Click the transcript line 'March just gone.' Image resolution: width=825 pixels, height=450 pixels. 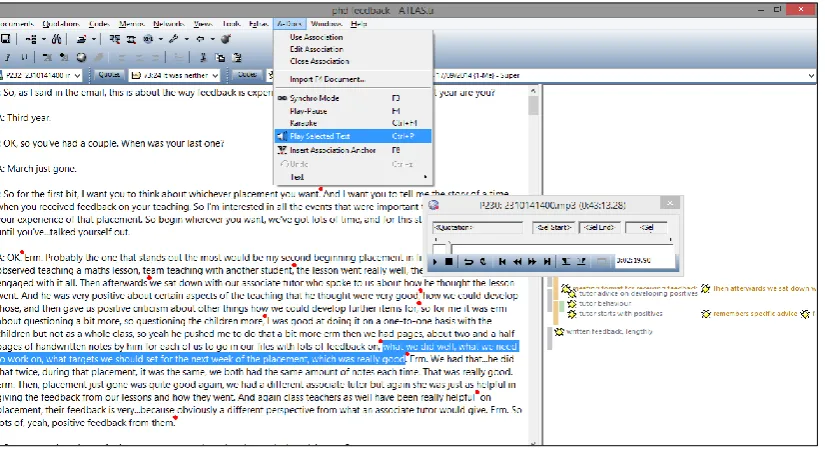point(42,168)
